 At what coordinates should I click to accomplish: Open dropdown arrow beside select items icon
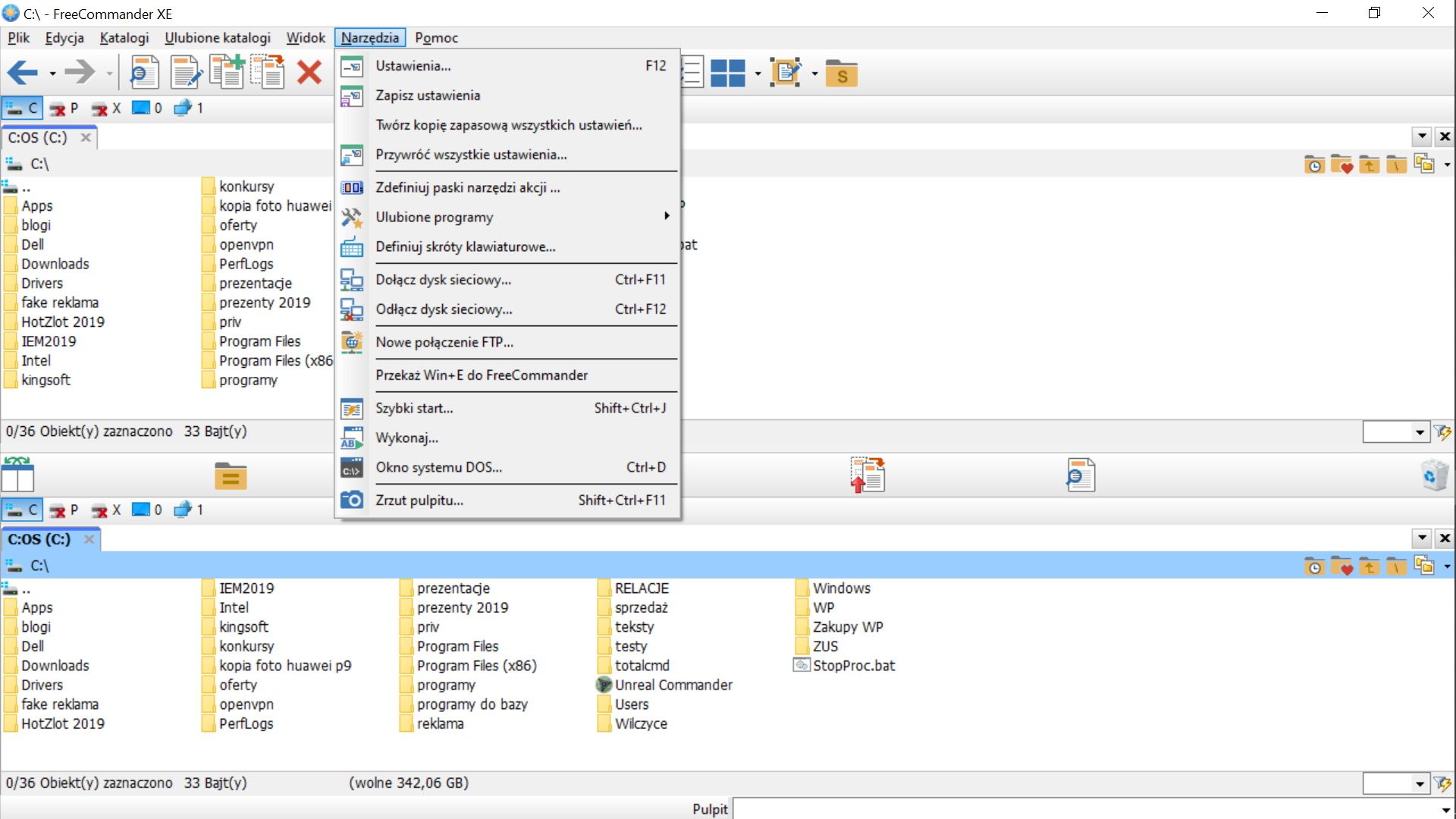coord(814,74)
